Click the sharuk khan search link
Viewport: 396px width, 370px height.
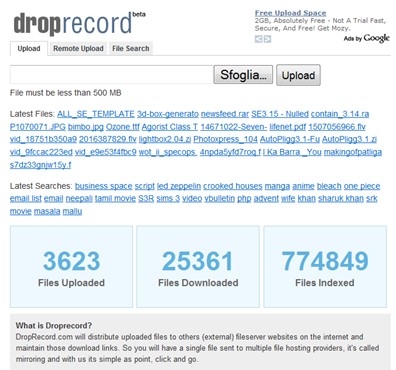(x=341, y=199)
